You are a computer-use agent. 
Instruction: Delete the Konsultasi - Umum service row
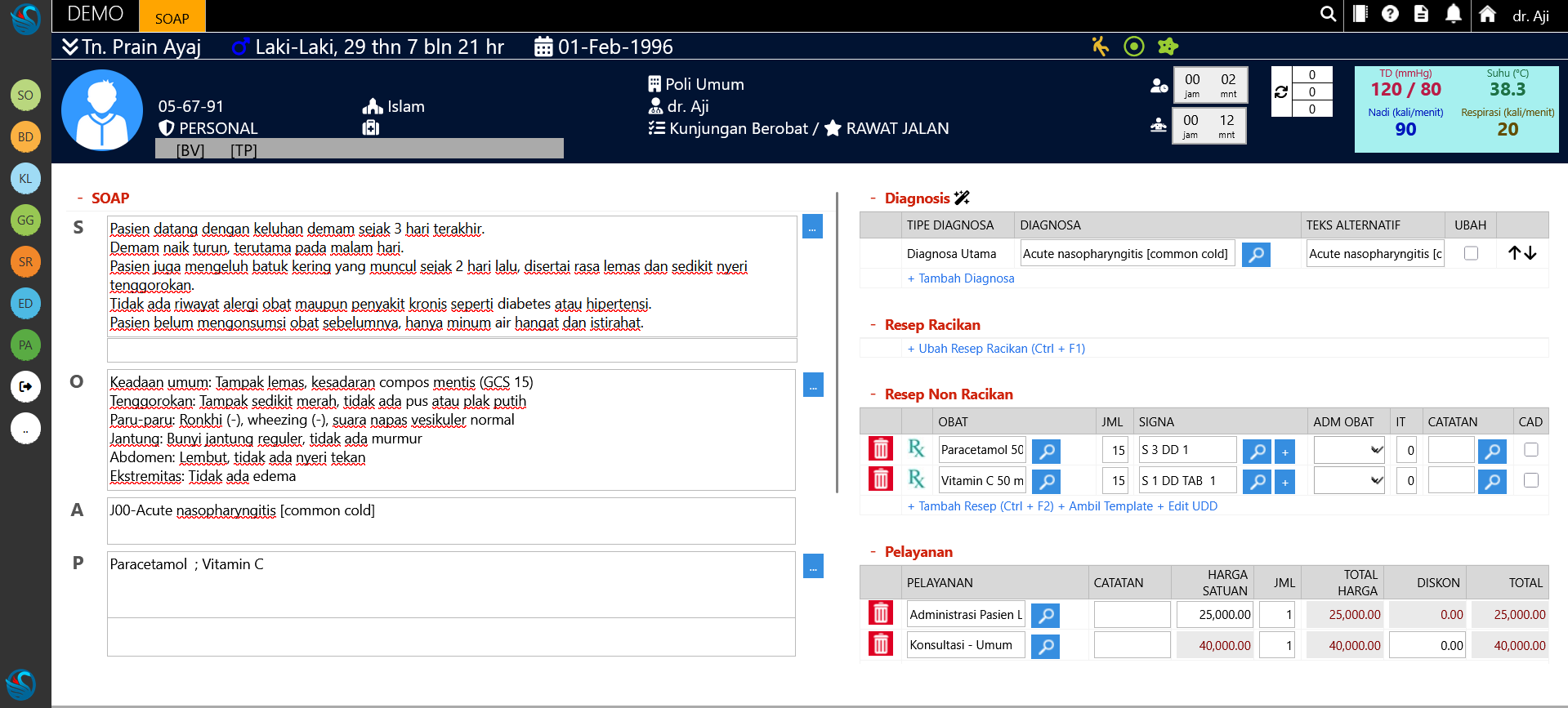880,645
